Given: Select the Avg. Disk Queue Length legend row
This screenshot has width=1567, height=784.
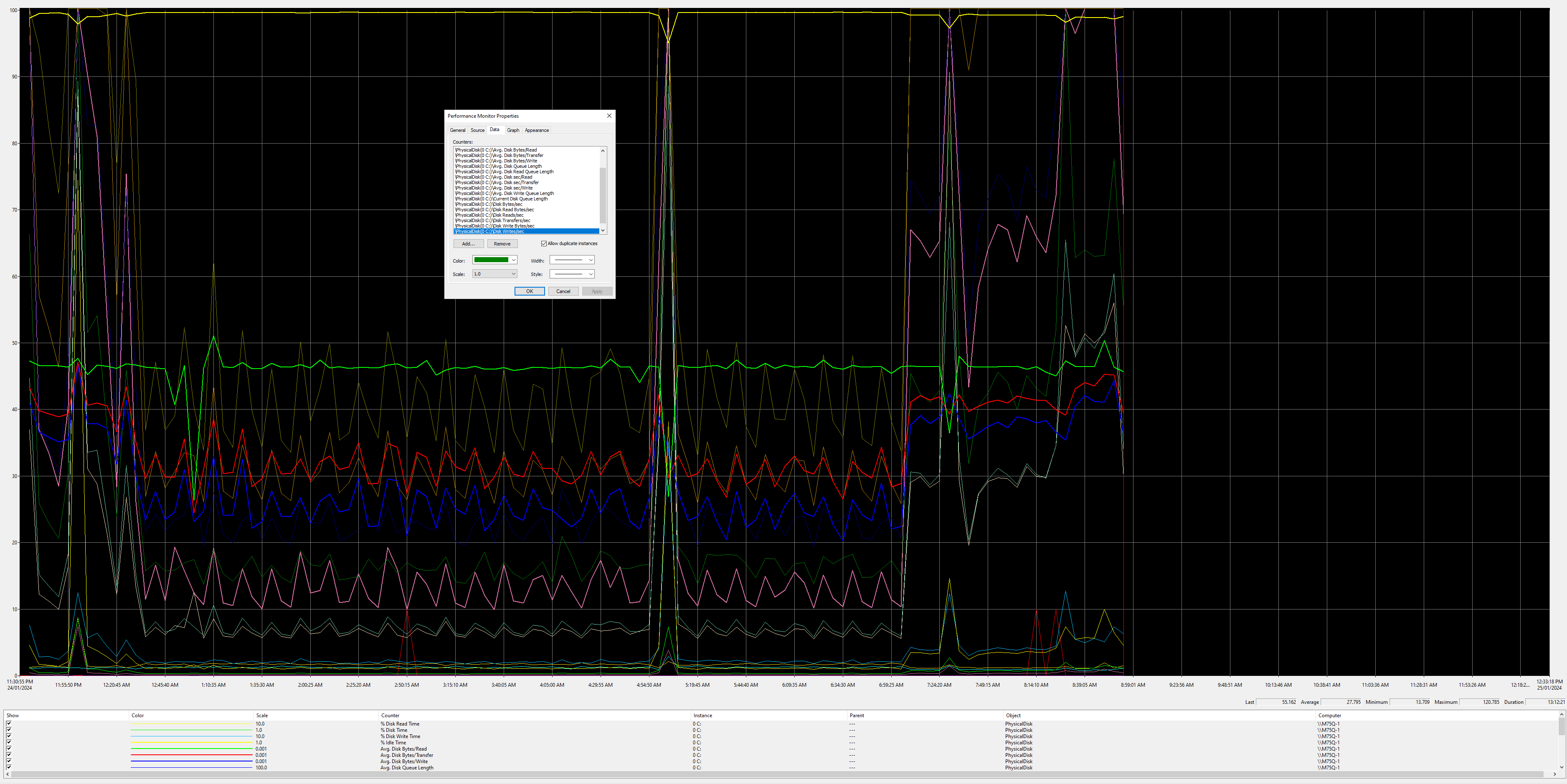Looking at the screenshot, I should pyautogui.click(x=406, y=768).
